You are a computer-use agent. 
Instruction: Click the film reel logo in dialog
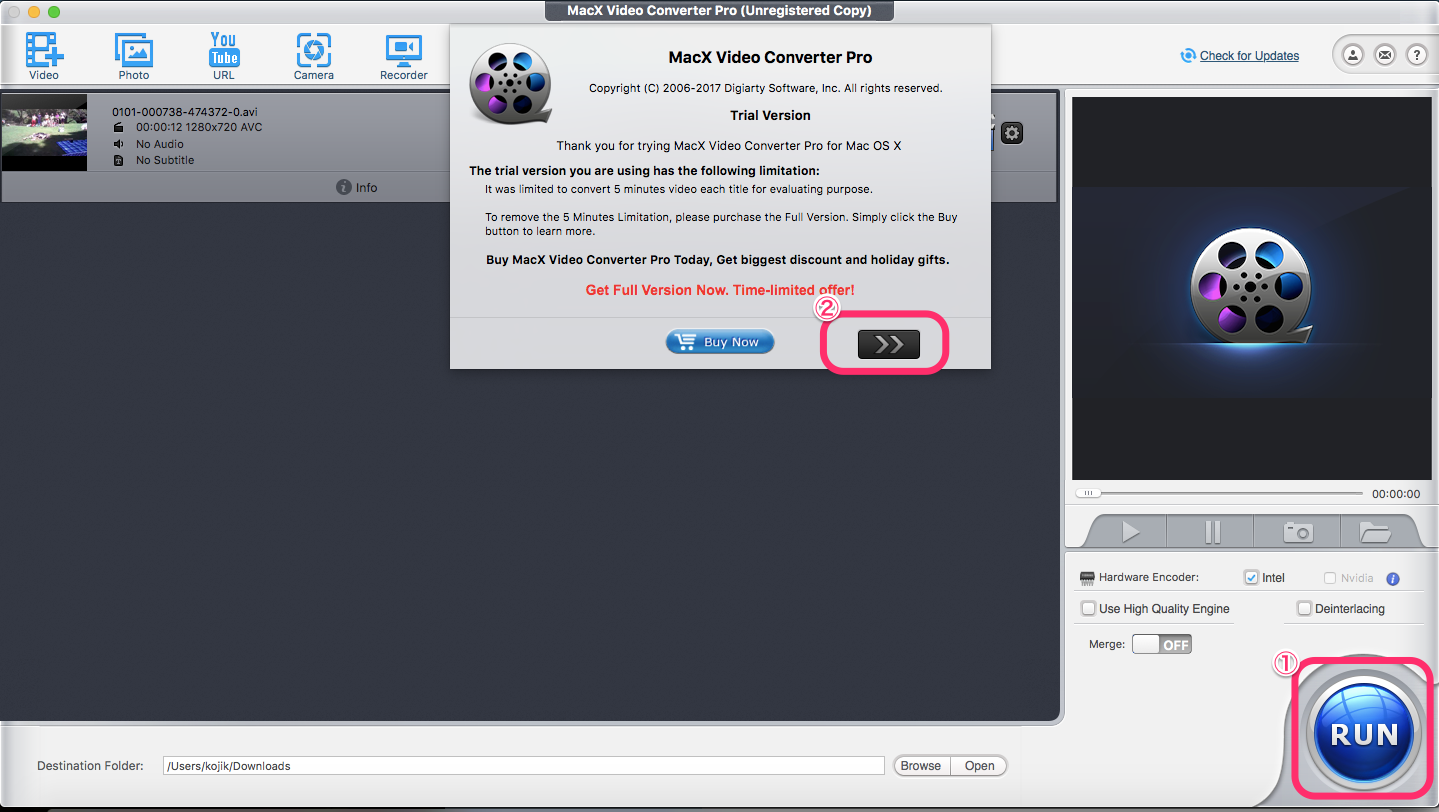click(510, 84)
